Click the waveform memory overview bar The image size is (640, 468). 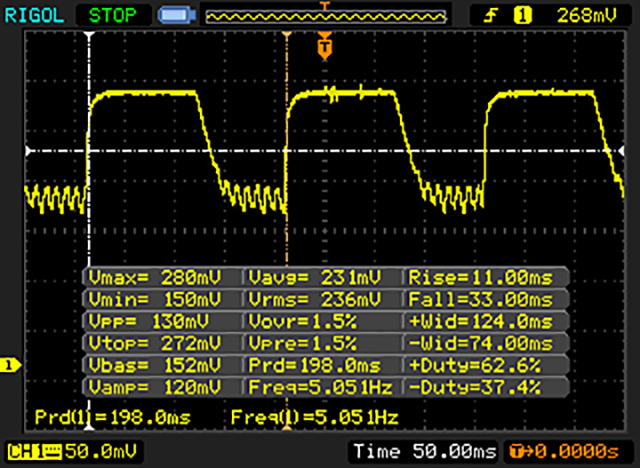(x=326, y=17)
